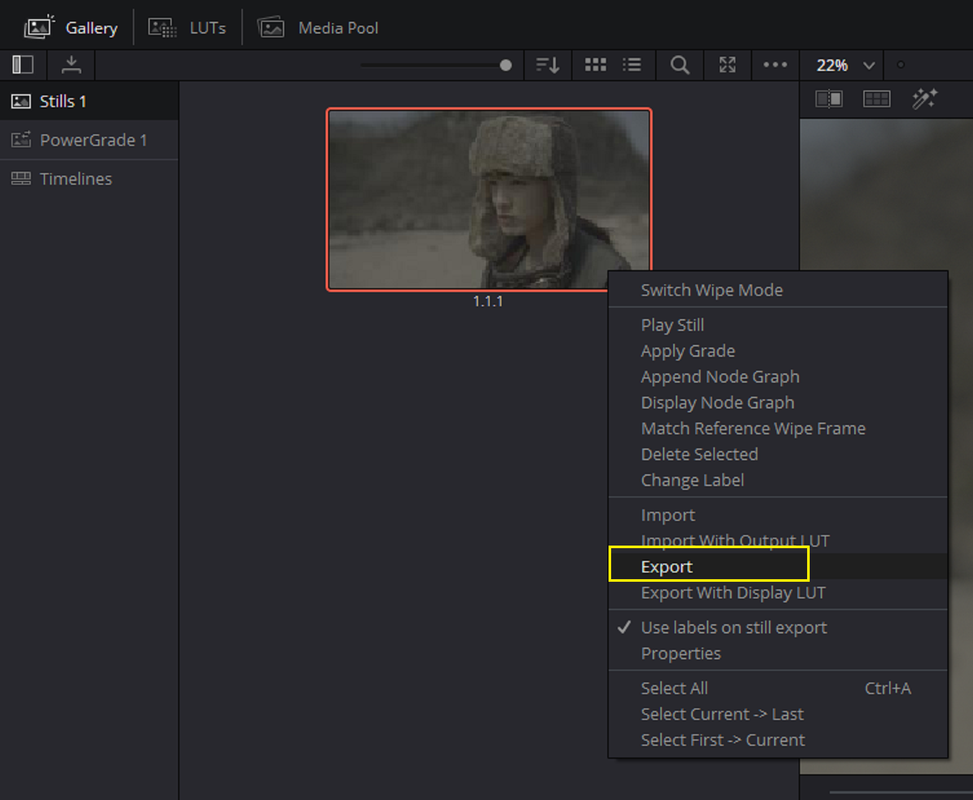The height and width of the screenshot is (800, 973).
Task: Adjust the thumbnail size slider handle
Action: pos(506,65)
